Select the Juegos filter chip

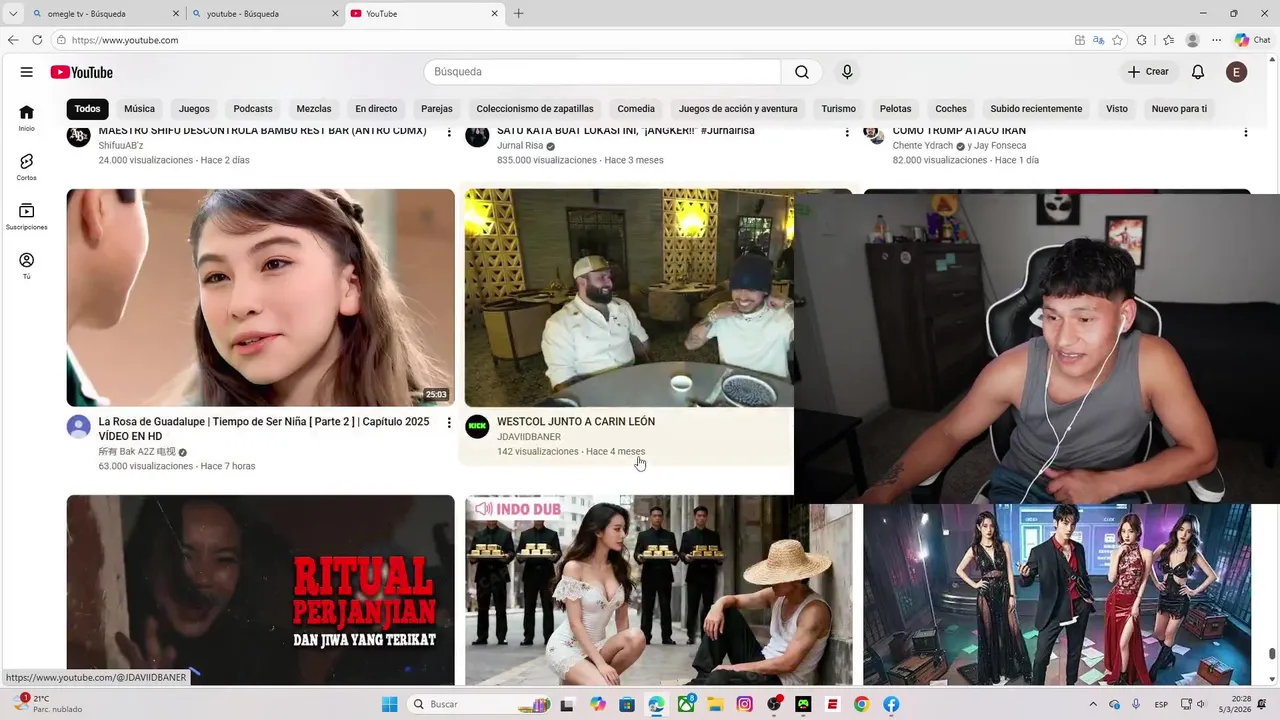pyautogui.click(x=194, y=109)
